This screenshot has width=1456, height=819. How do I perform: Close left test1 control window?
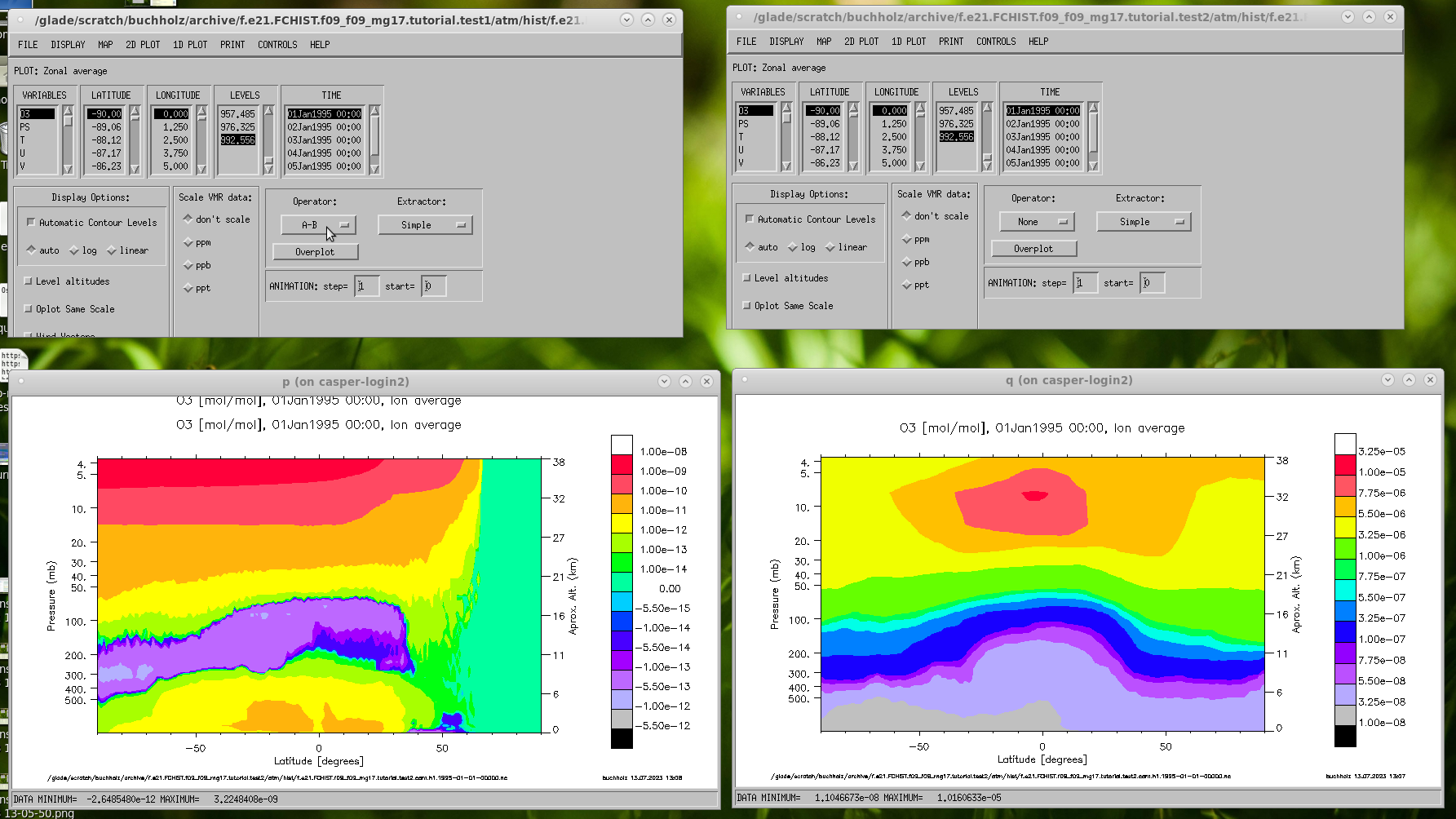669,20
